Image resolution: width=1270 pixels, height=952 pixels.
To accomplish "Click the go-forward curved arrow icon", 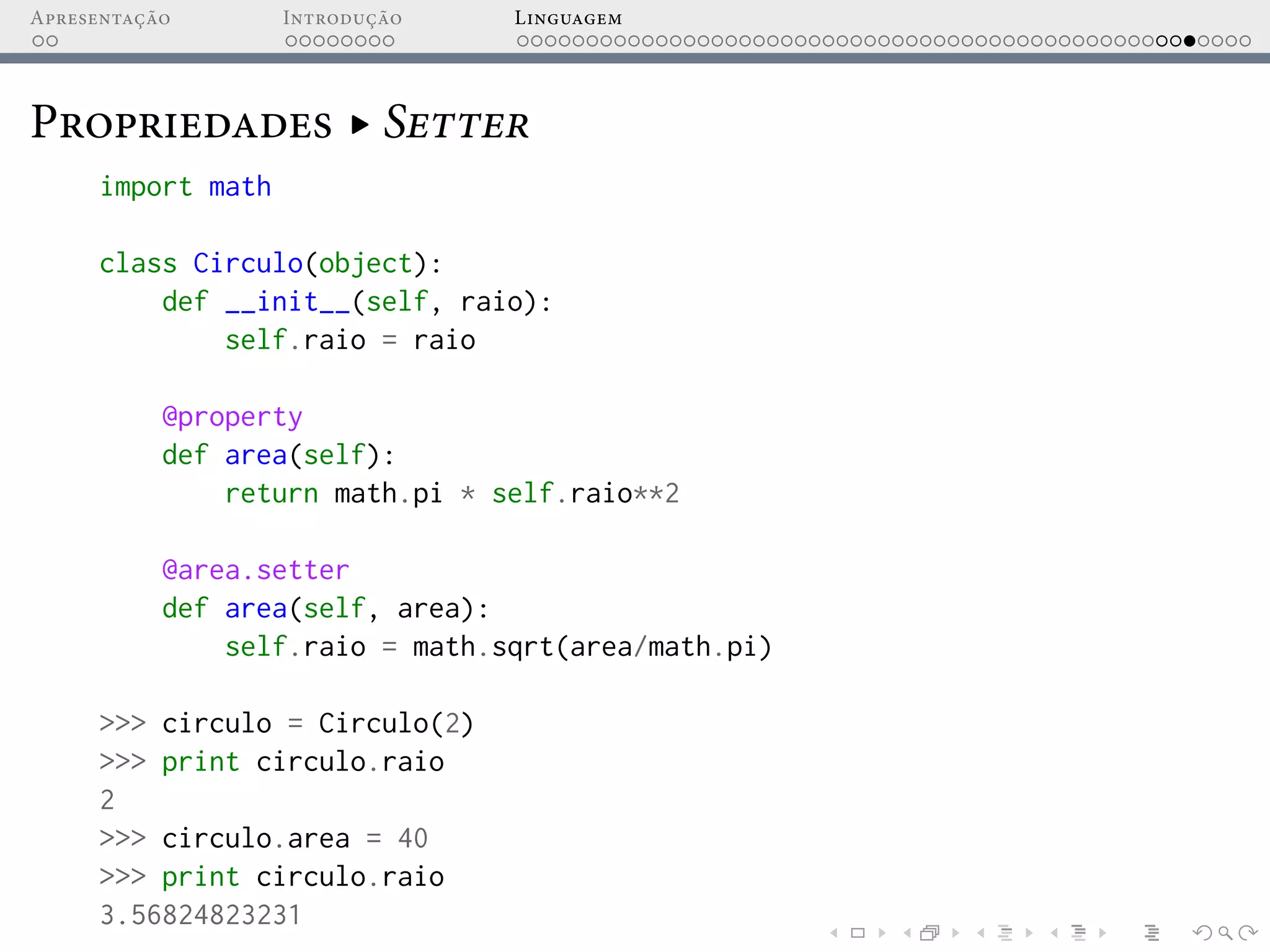I will click(1248, 933).
